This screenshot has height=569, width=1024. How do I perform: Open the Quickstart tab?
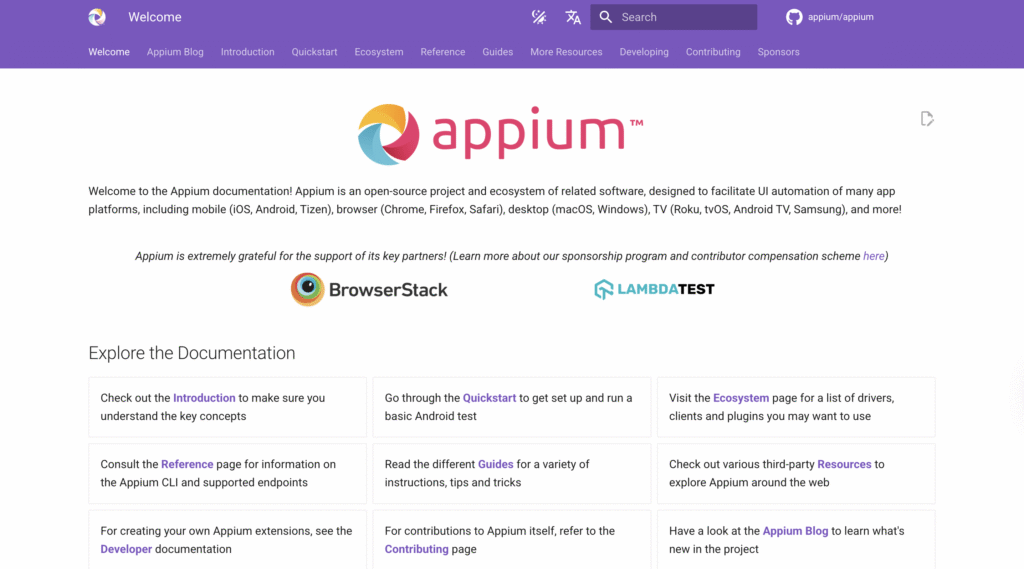tap(314, 52)
